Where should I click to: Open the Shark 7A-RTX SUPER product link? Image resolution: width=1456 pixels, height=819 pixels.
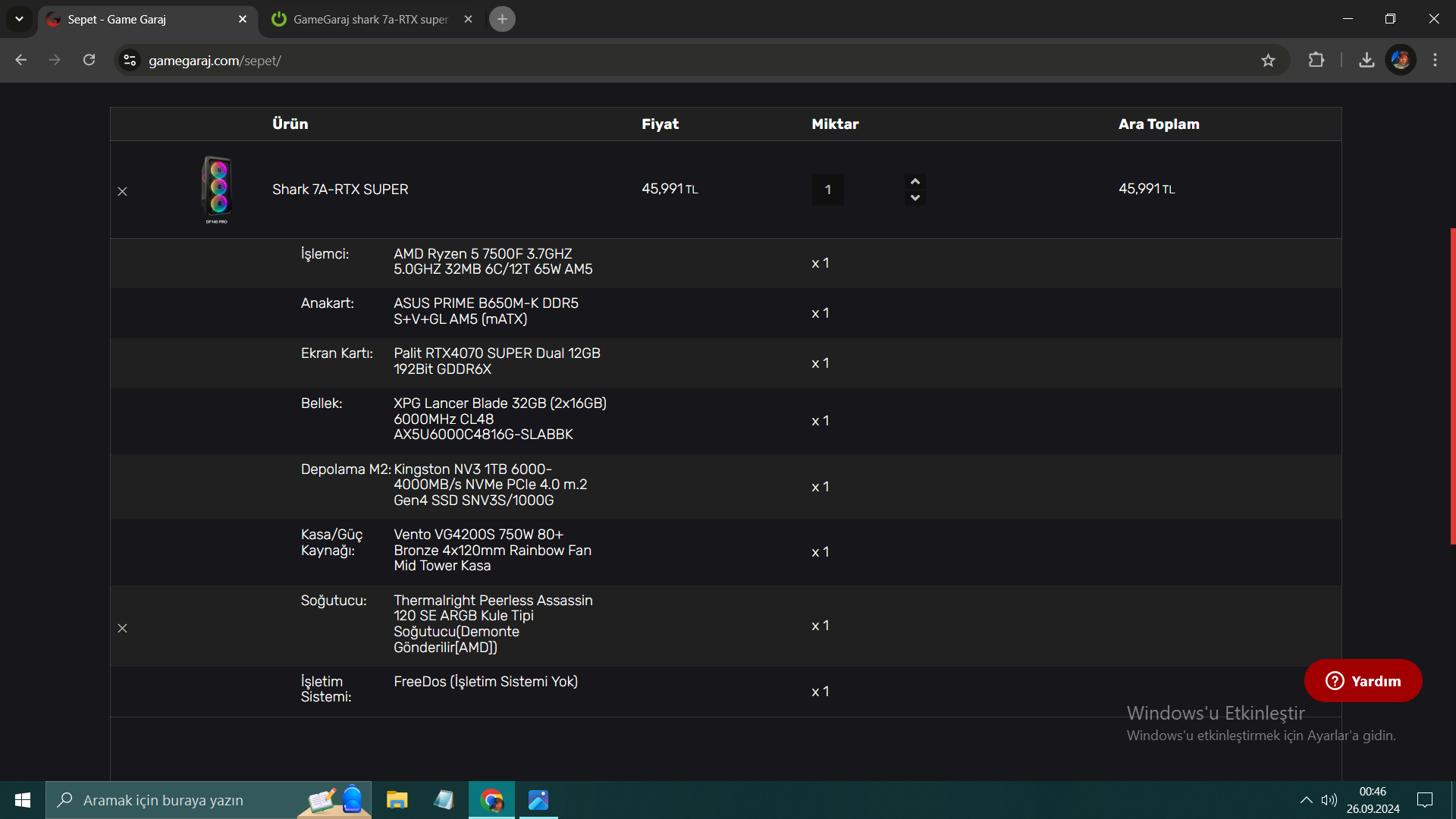[x=340, y=190]
